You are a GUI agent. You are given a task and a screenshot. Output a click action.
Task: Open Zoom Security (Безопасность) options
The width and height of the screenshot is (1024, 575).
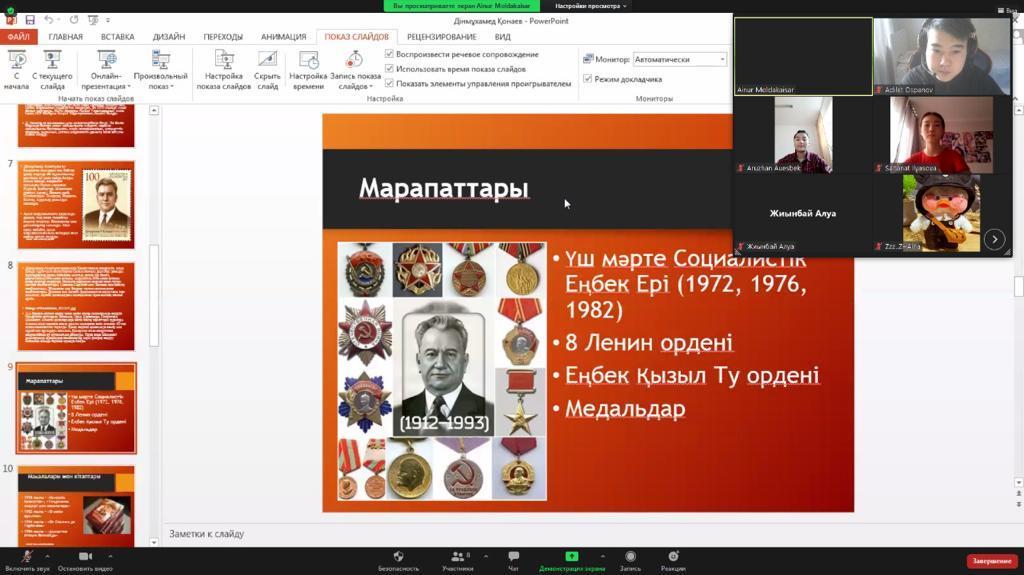(398, 558)
